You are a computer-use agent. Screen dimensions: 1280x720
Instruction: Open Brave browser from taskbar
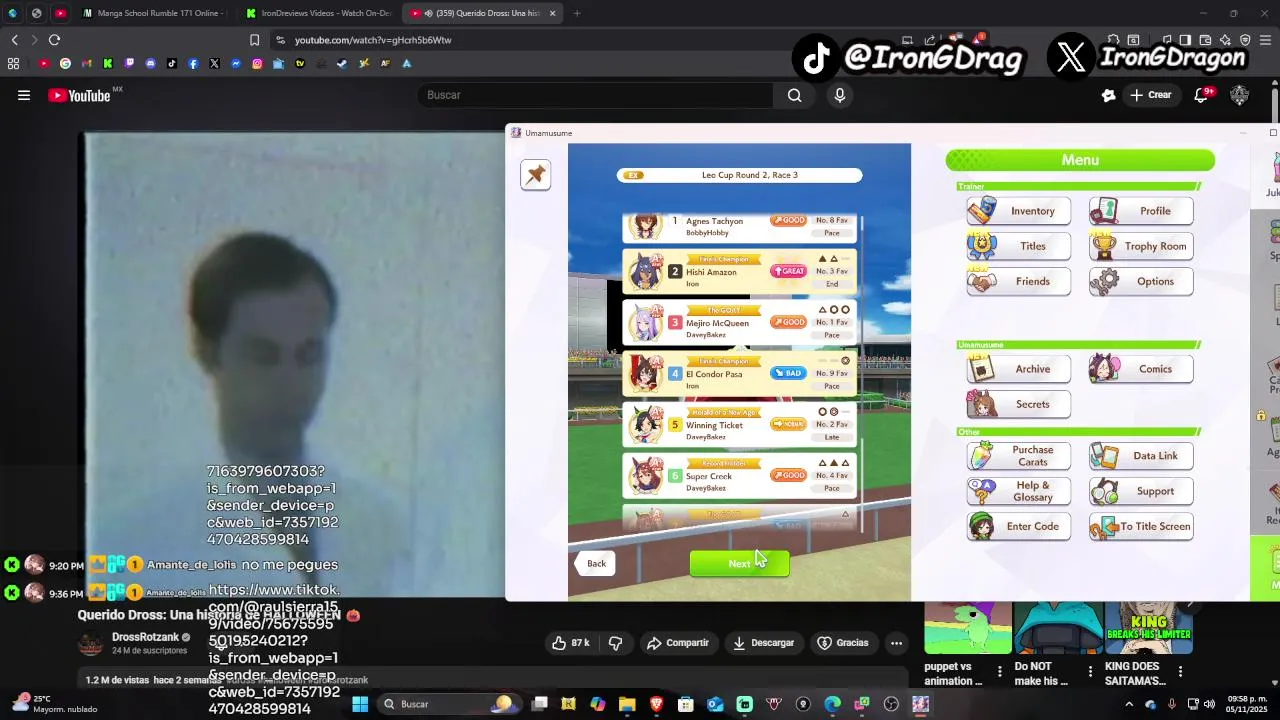656,704
